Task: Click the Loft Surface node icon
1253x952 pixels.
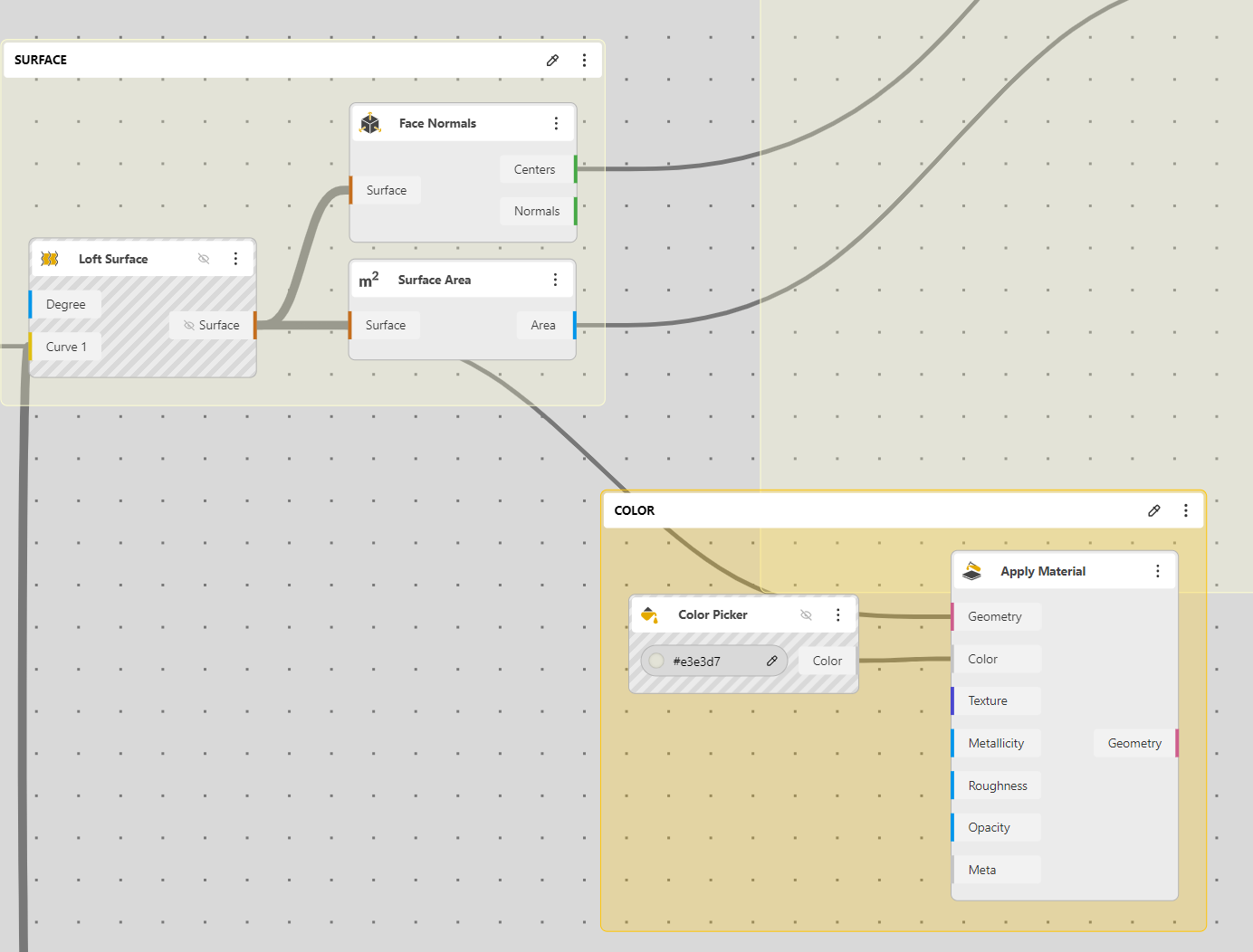Action: click(50, 259)
